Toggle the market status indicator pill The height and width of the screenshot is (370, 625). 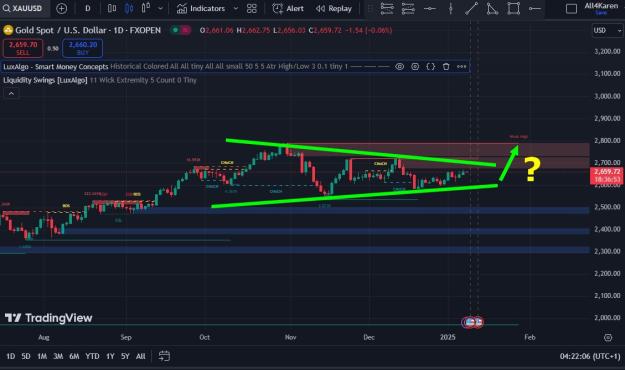180,30
